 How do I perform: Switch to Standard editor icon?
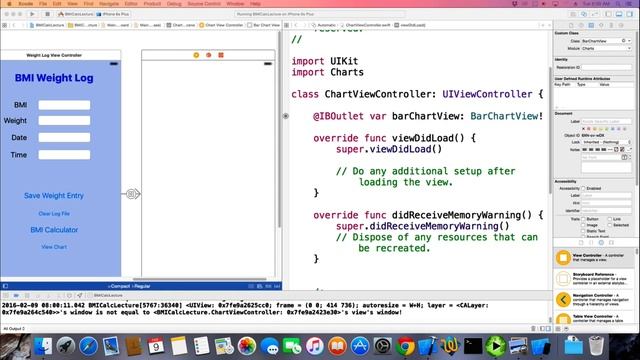(x=573, y=14)
